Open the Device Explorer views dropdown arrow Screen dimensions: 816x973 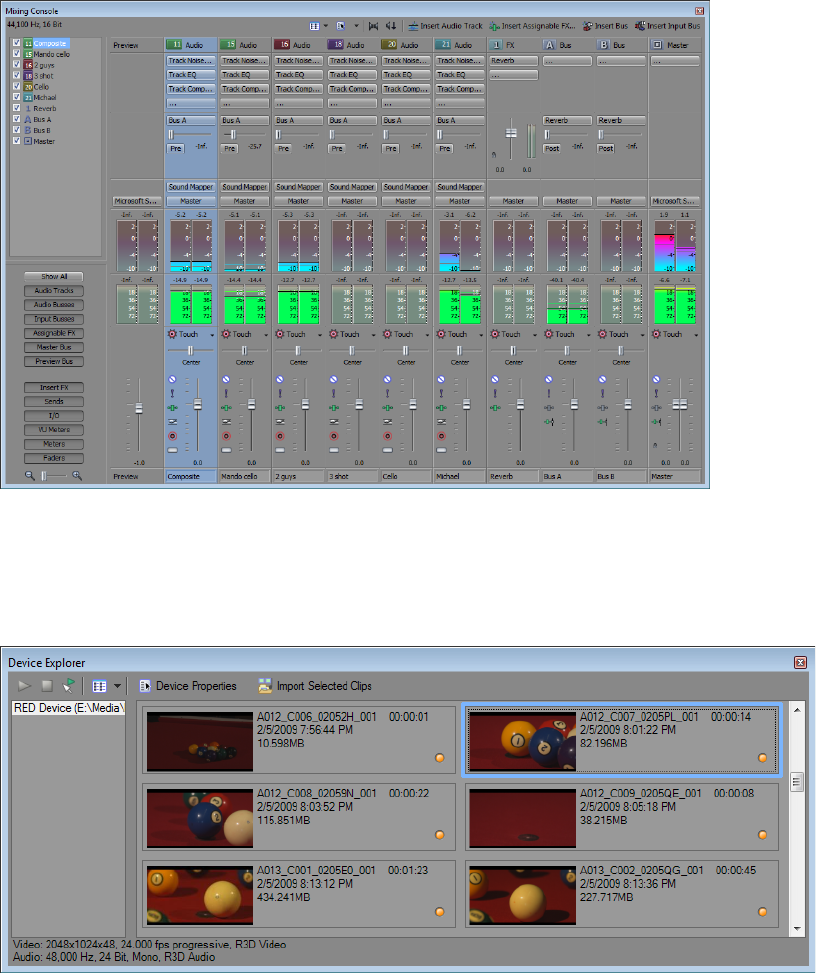click(118, 687)
